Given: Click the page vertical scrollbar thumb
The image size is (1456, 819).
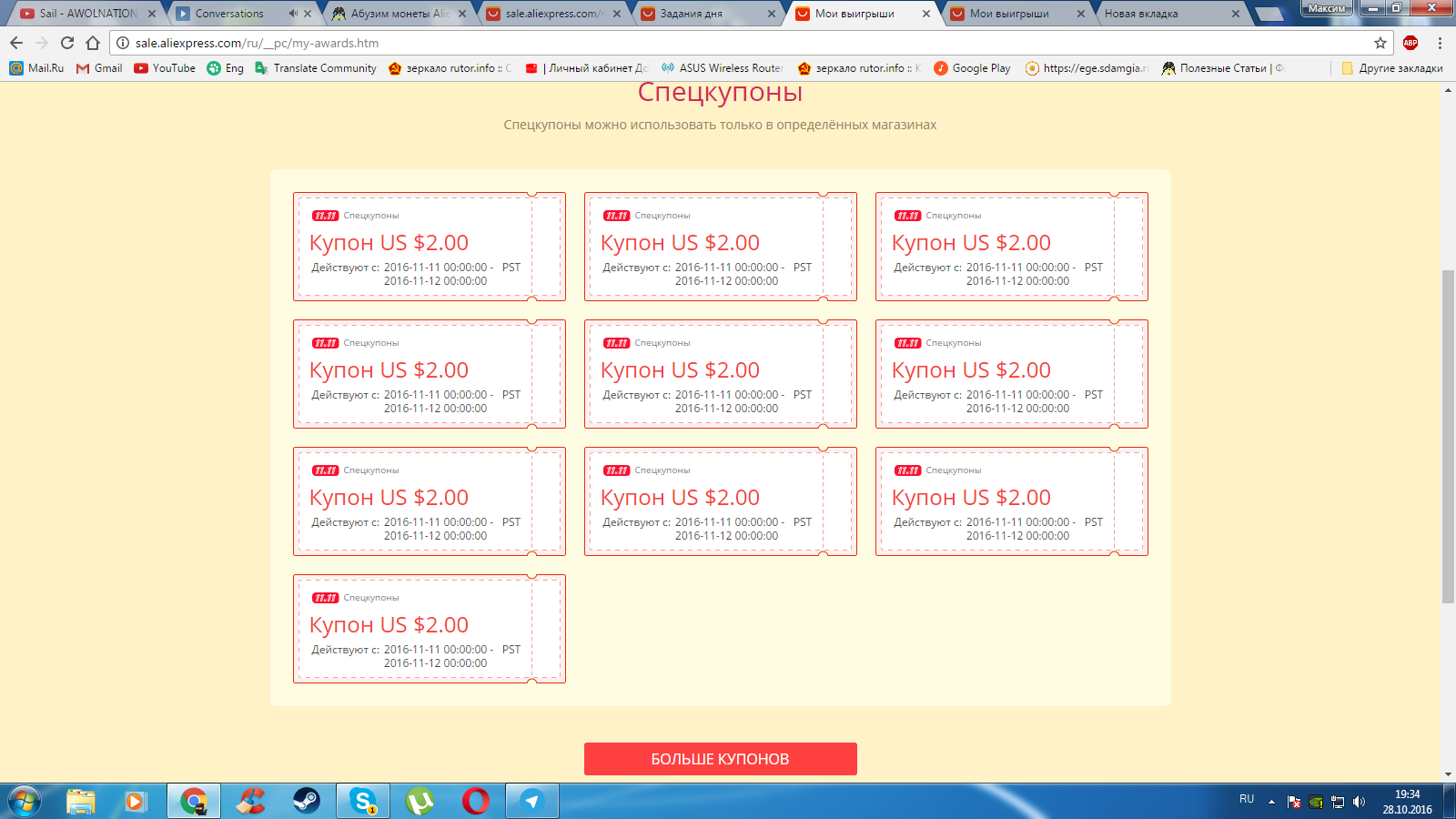Looking at the screenshot, I should 1448,437.
